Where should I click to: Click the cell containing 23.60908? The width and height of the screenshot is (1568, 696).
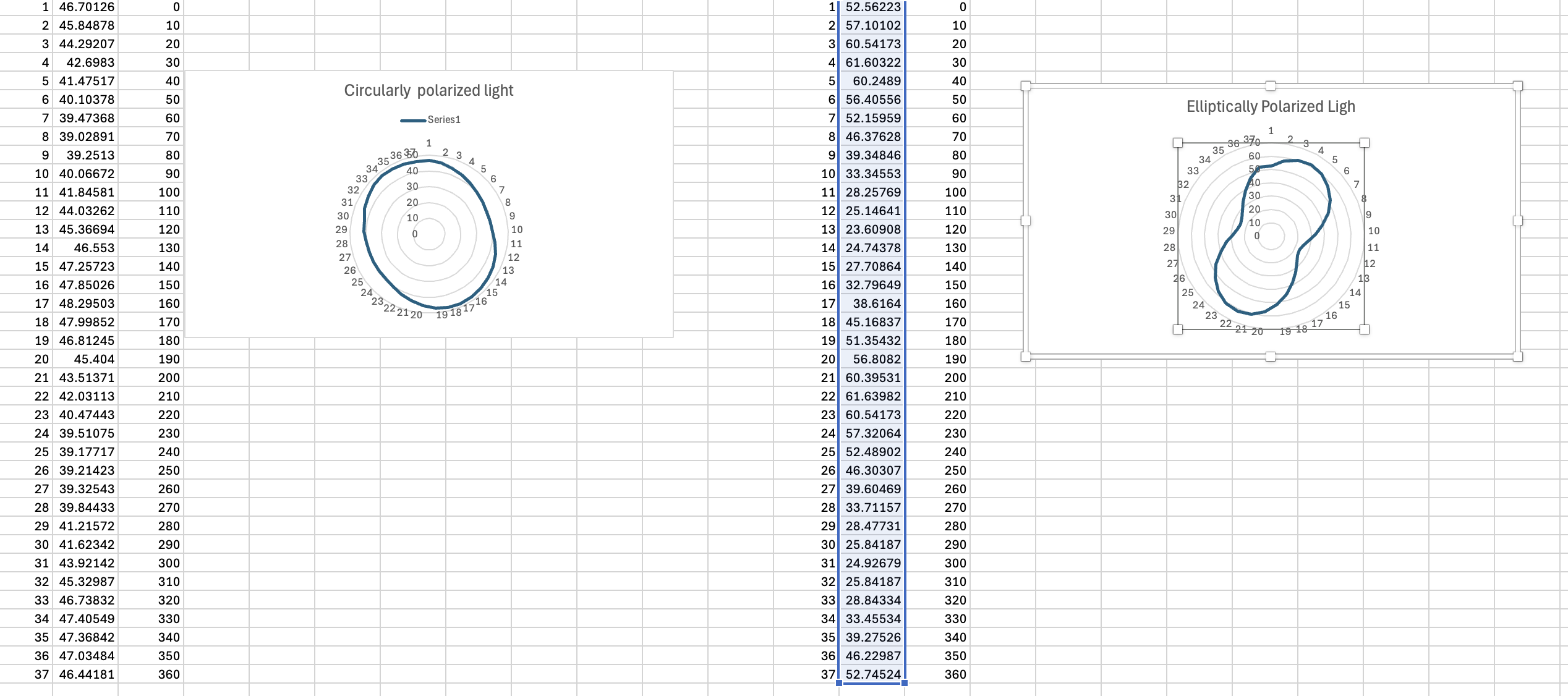872,229
